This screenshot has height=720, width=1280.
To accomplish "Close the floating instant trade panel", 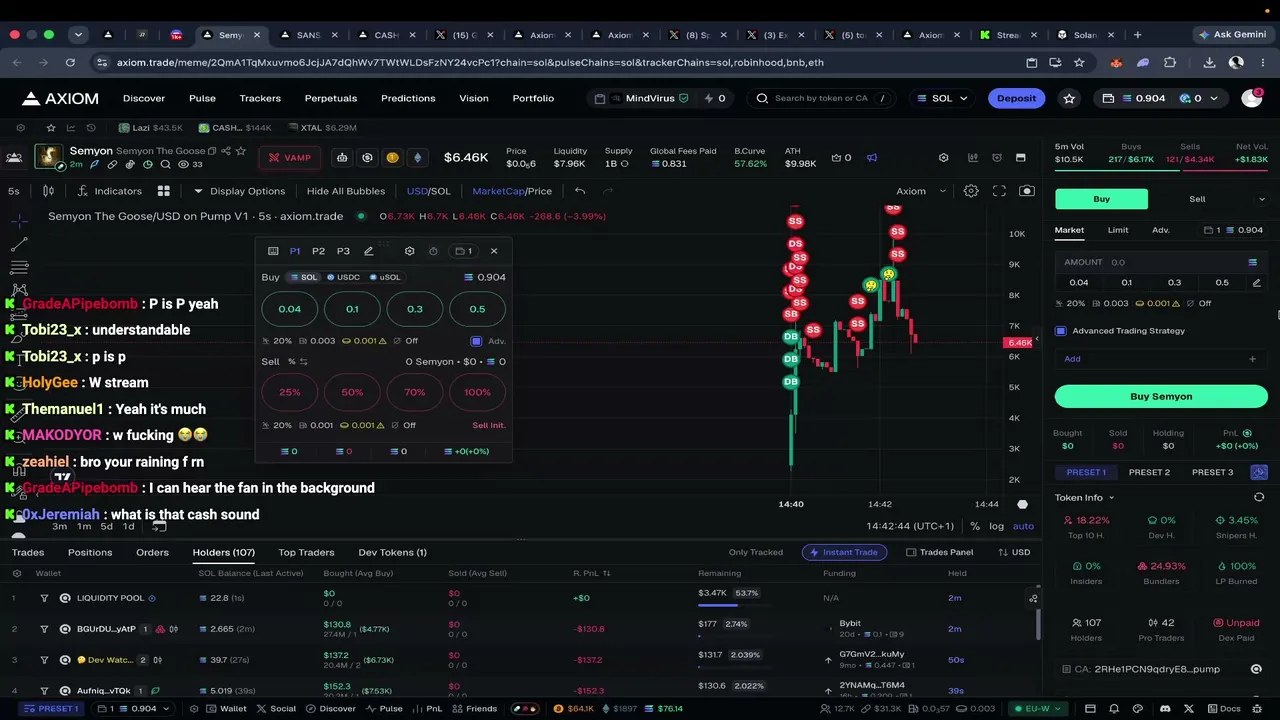I will pyautogui.click(x=493, y=251).
